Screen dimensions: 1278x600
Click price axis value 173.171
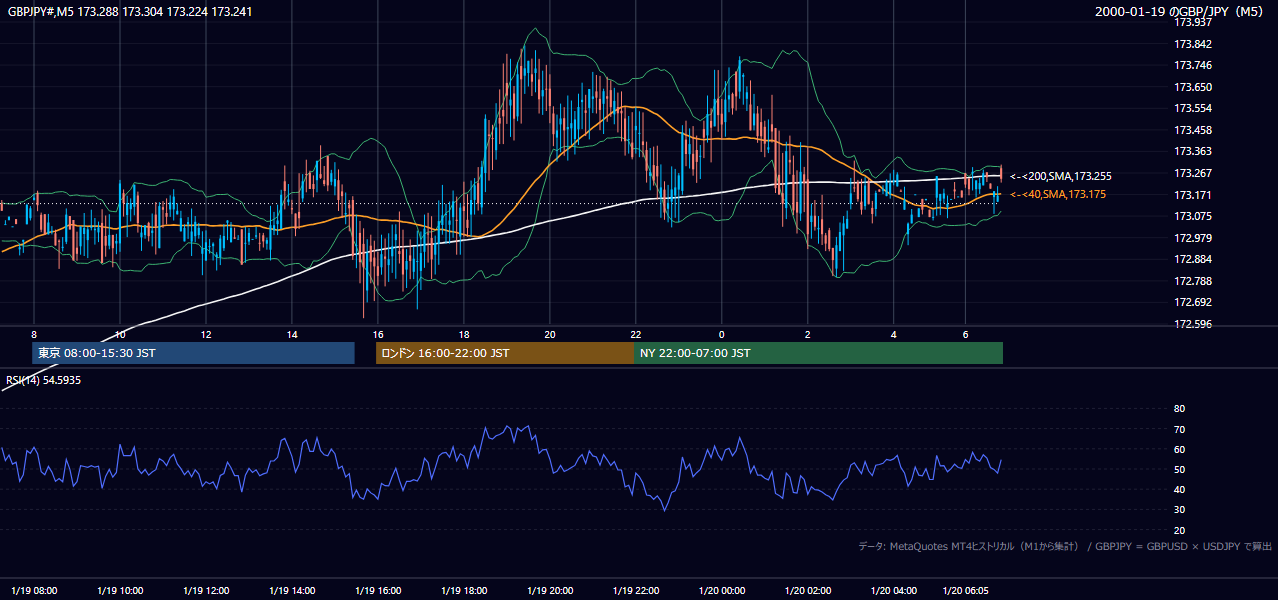click(1192, 195)
